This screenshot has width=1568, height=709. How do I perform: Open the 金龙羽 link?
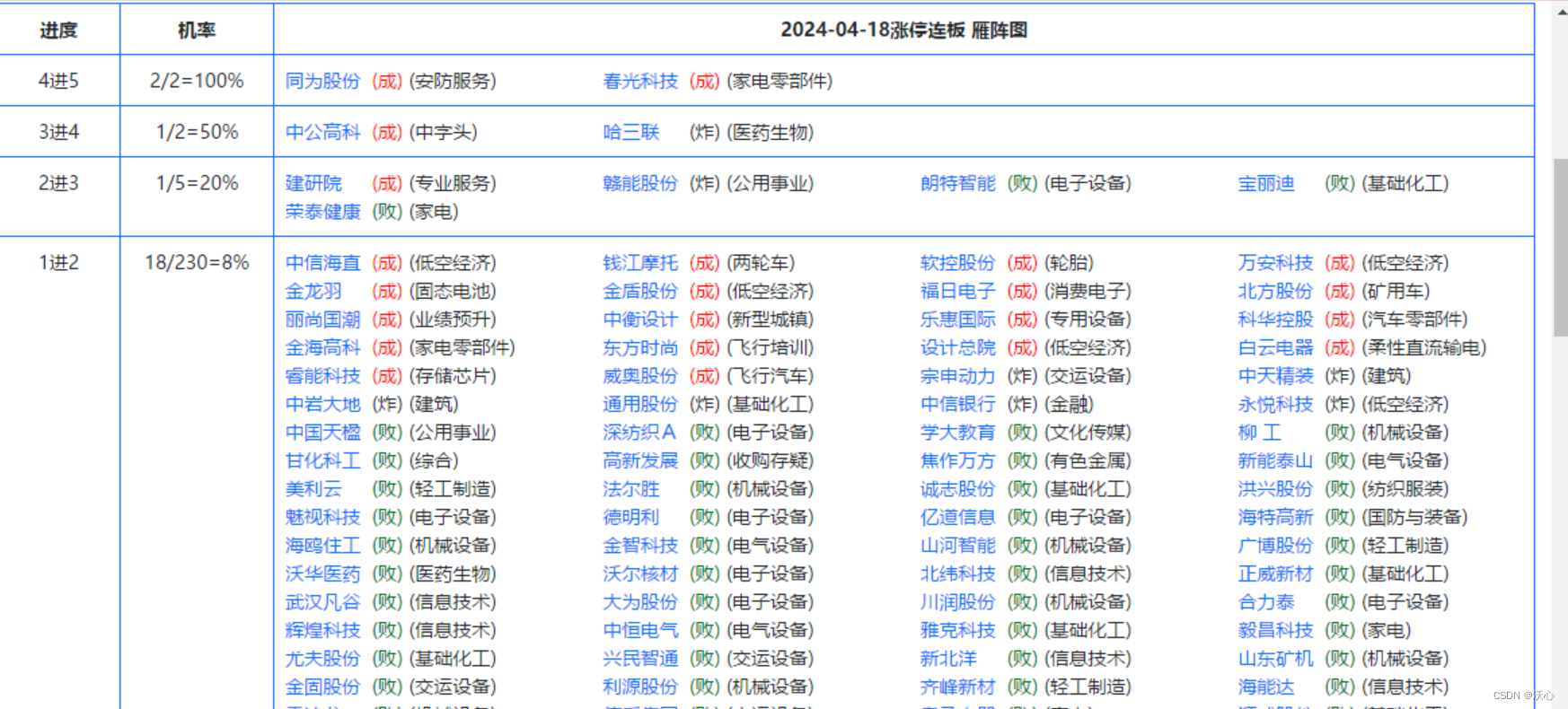coord(313,291)
